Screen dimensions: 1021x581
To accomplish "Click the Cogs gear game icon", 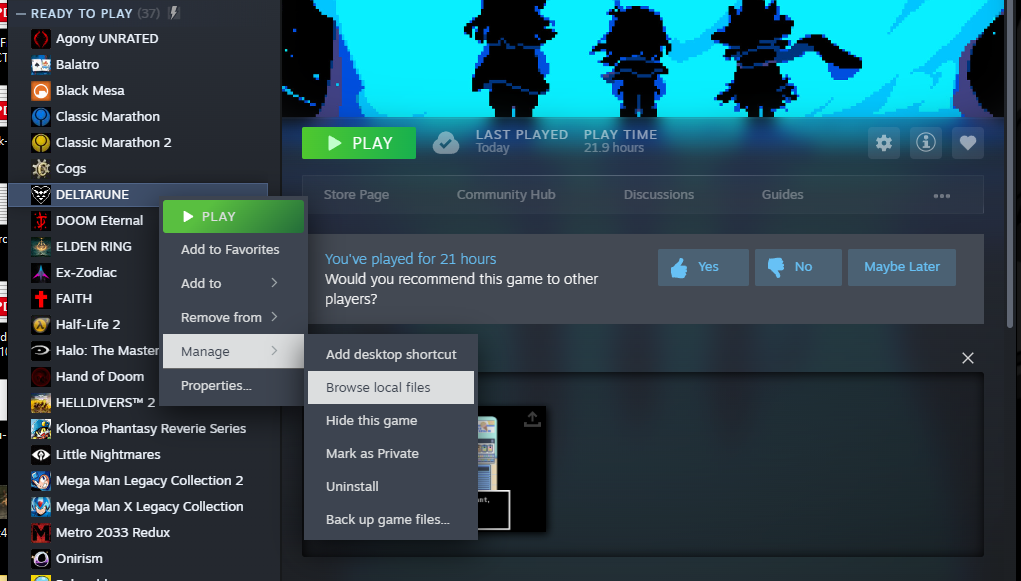I will tap(41, 169).
